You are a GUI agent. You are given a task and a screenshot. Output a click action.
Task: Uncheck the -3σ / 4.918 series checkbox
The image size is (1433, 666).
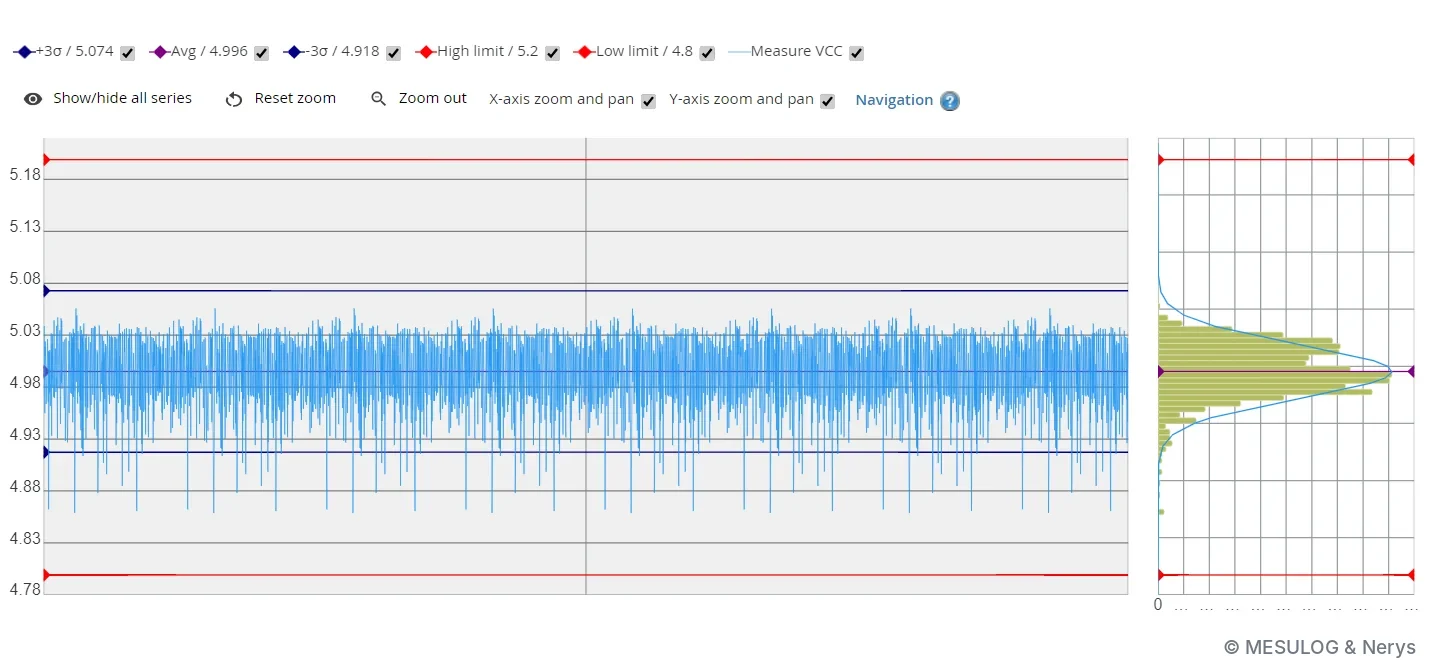coord(393,53)
